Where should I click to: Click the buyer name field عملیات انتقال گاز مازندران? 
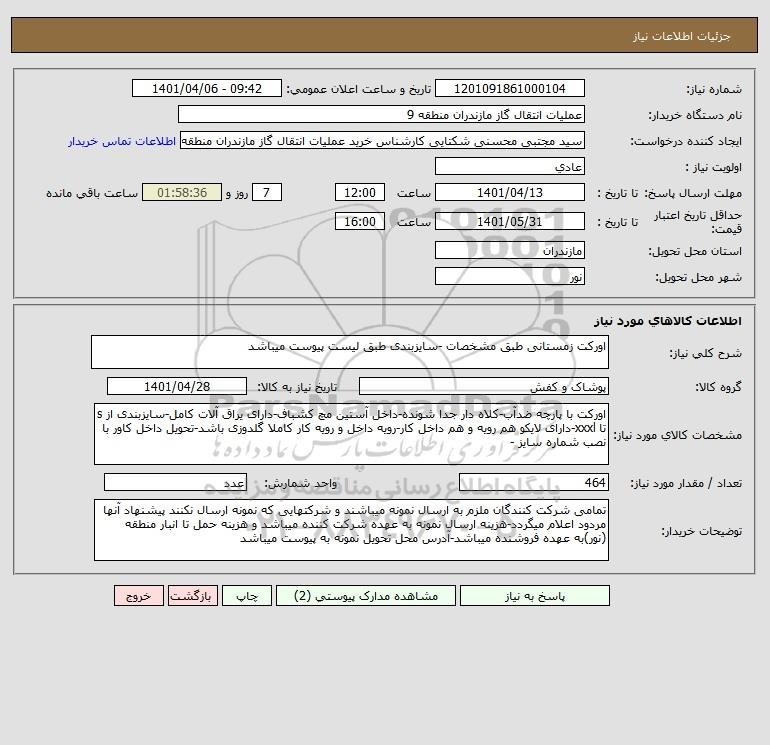[381, 114]
